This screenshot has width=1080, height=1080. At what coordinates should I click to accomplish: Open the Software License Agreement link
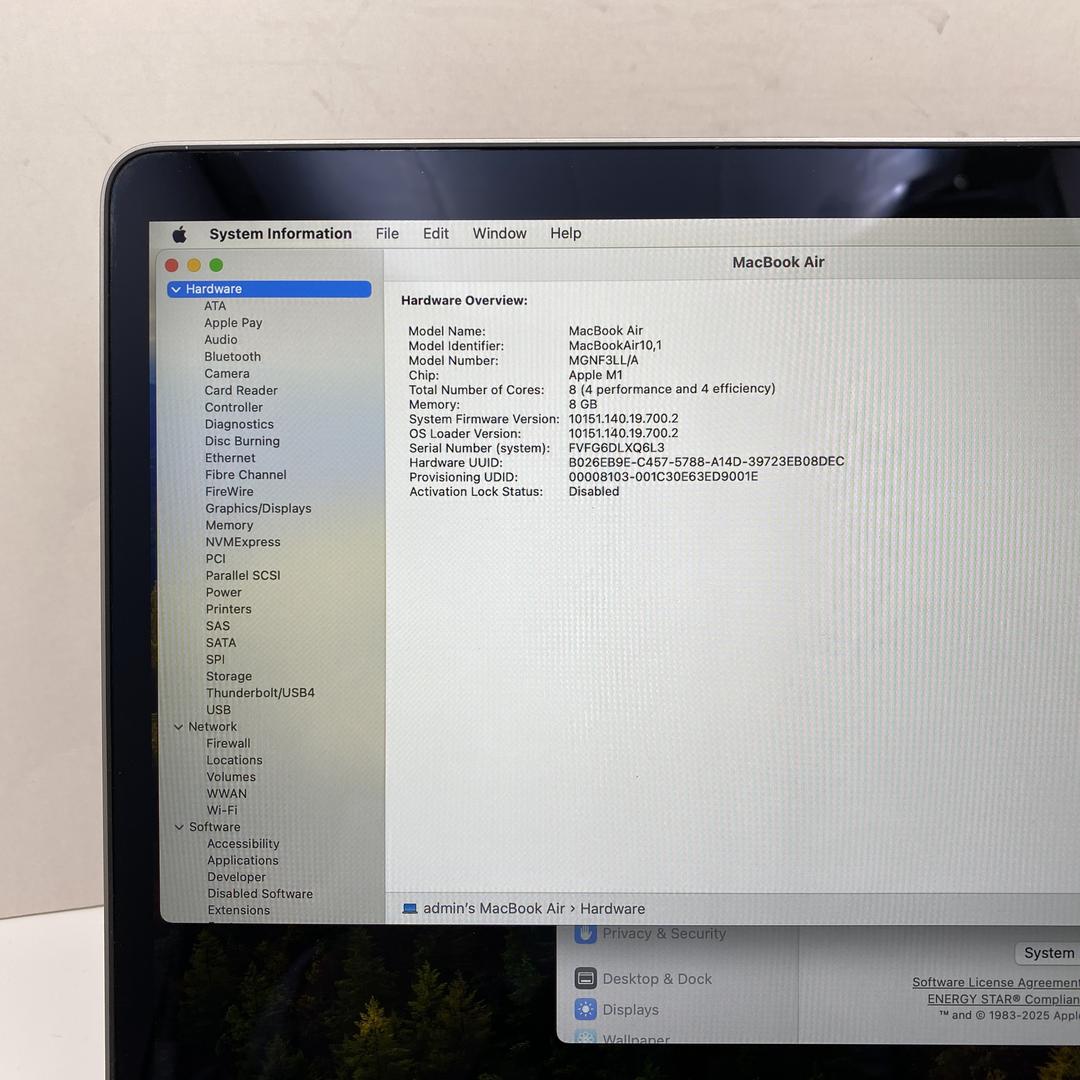[995, 982]
